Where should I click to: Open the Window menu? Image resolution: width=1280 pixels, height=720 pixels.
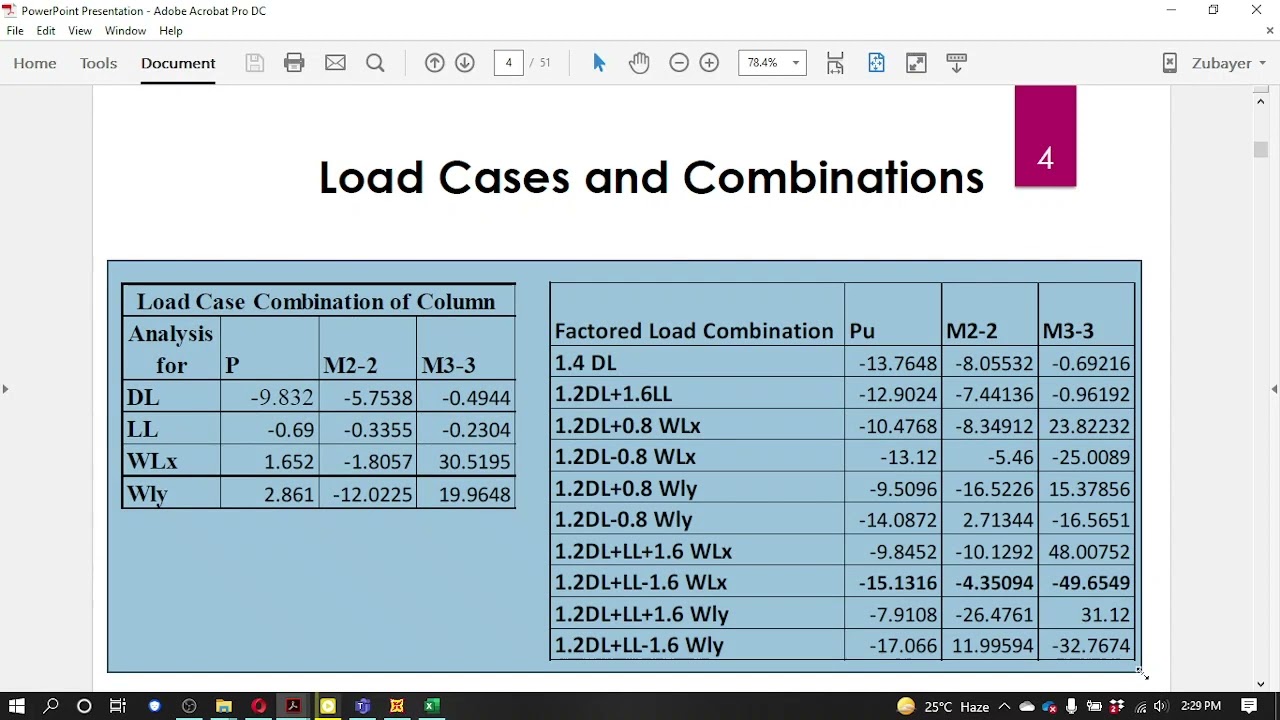tap(125, 31)
